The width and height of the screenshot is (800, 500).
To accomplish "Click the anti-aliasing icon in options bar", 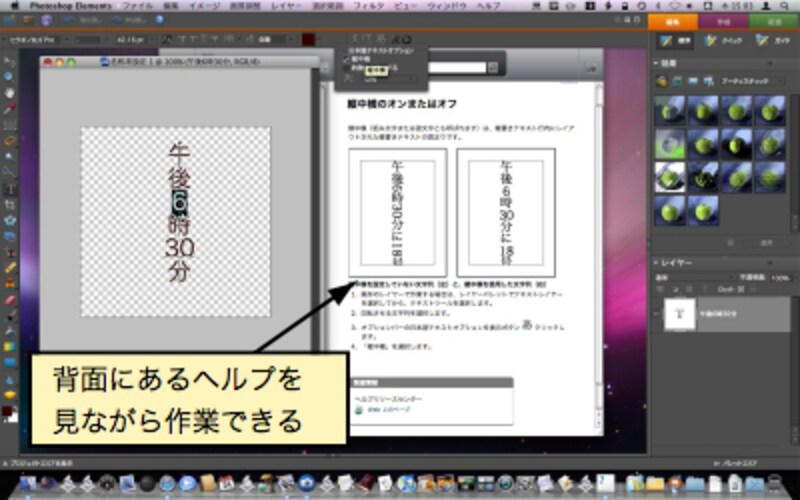I will pos(167,39).
